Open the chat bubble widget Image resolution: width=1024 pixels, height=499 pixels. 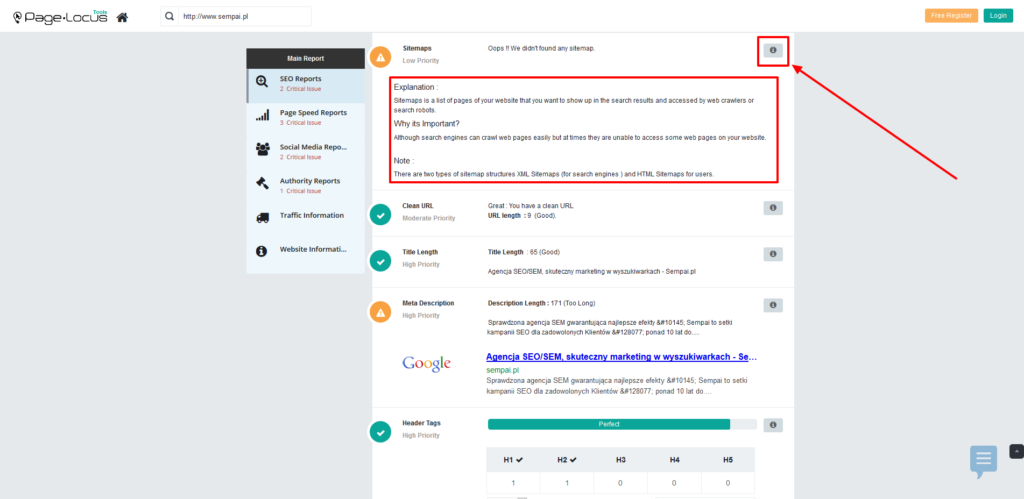tap(984, 462)
